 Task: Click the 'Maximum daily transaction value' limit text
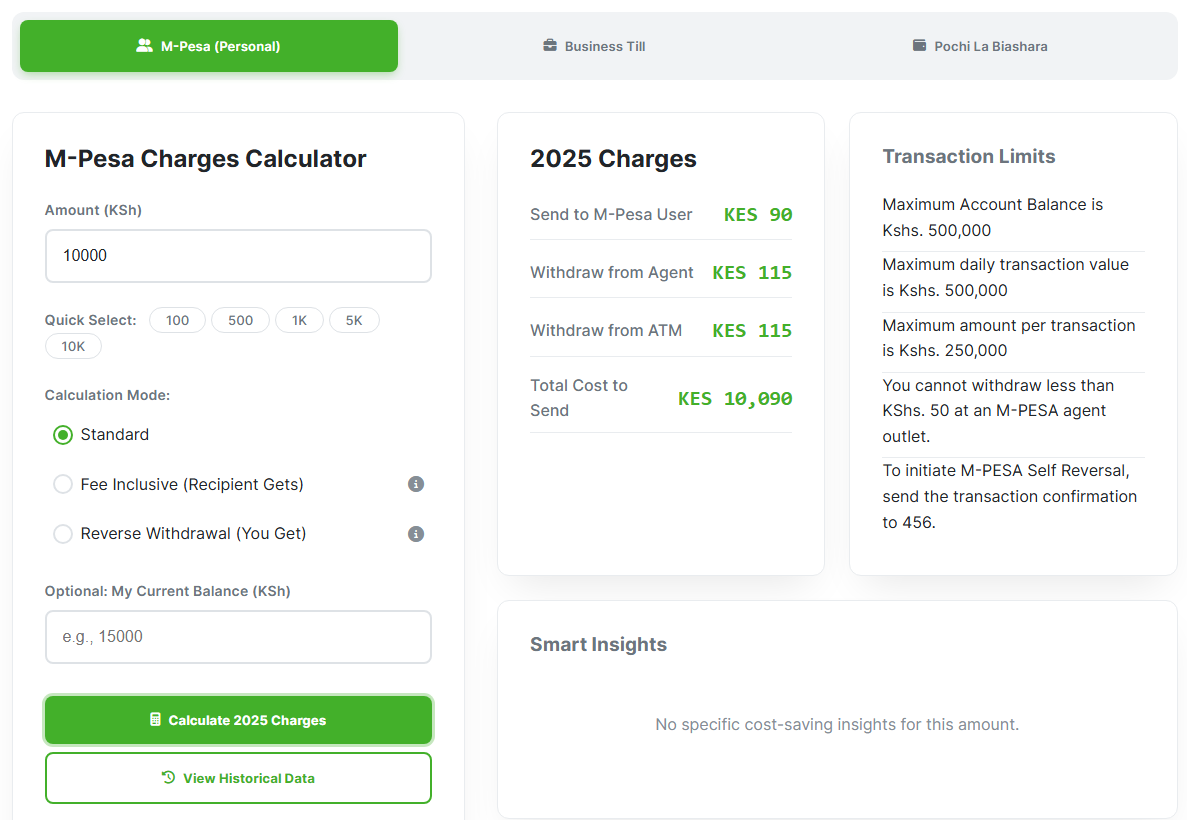(x=1005, y=277)
